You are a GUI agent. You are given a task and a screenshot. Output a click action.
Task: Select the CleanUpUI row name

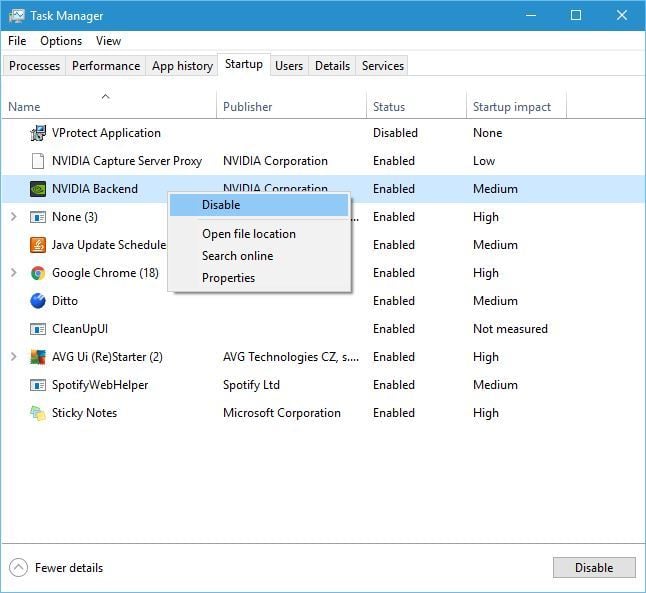tap(80, 329)
